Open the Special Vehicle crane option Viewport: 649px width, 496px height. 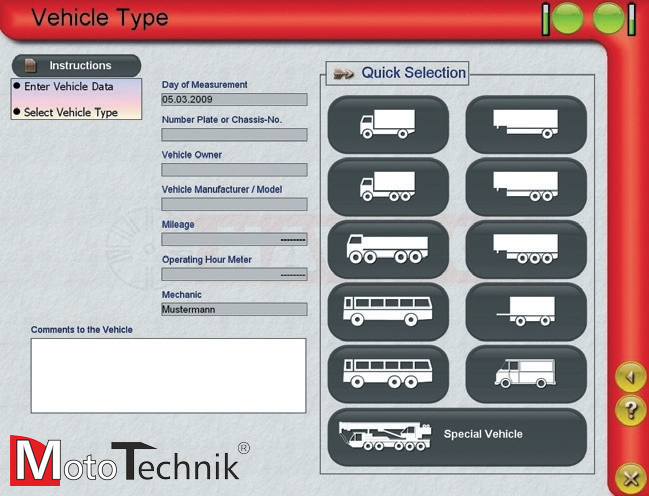[457, 436]
